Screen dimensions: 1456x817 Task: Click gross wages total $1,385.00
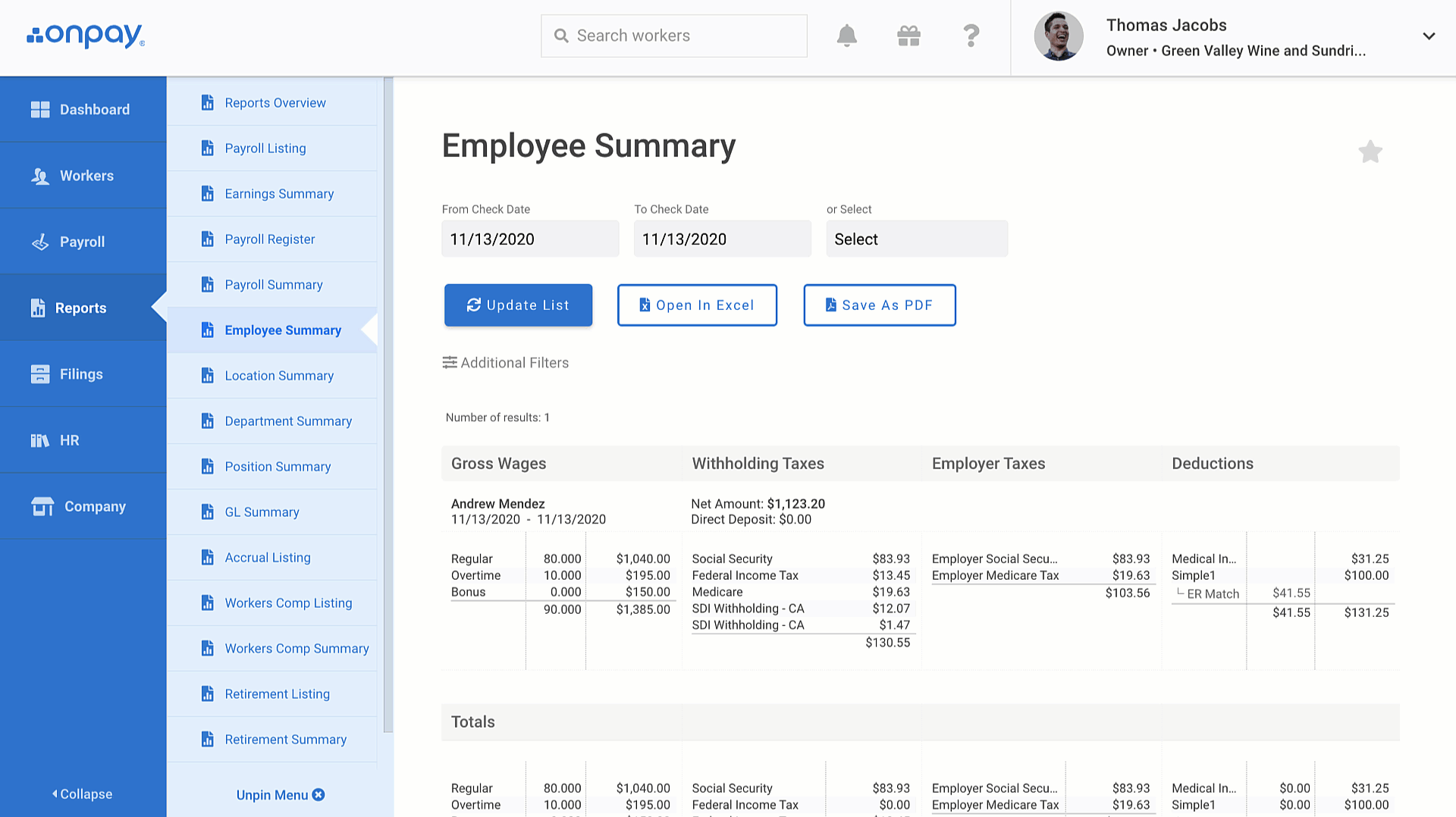click(643, 609)
